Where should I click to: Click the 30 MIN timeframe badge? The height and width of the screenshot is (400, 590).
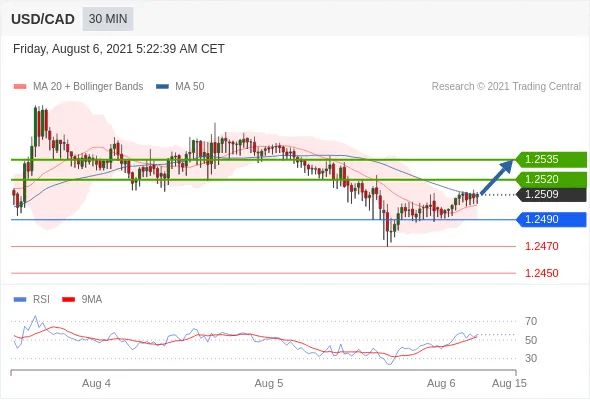[108, 19]
